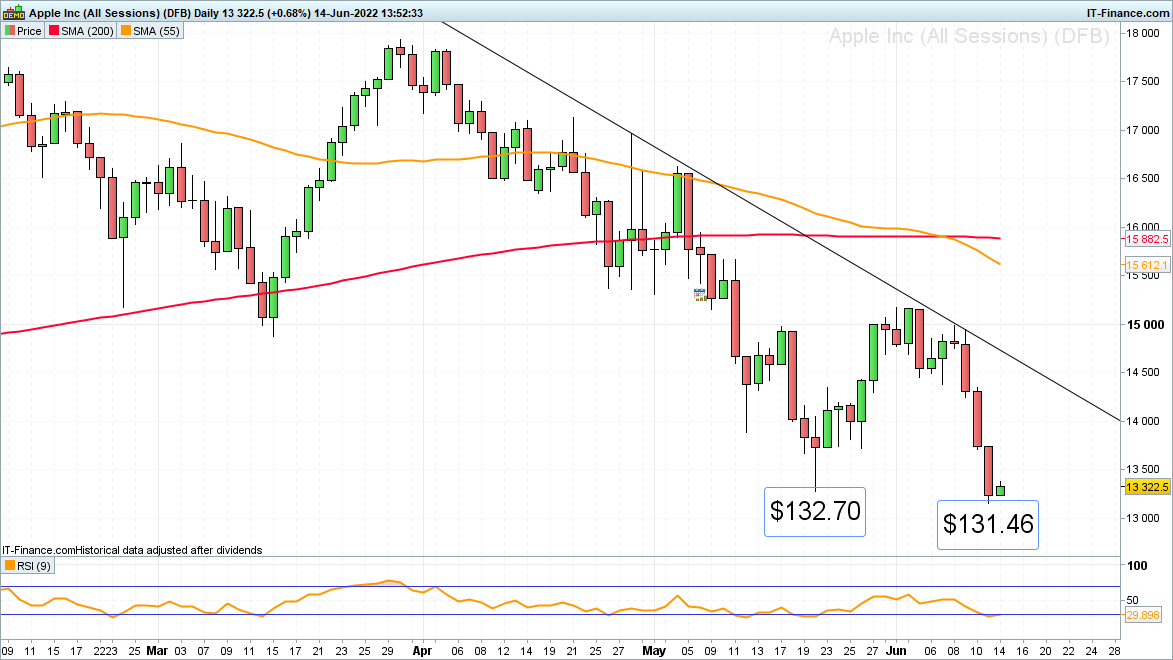Click the green Price color swatch
The height and width of the screenshot is (660, 1173).
(10, 31)
